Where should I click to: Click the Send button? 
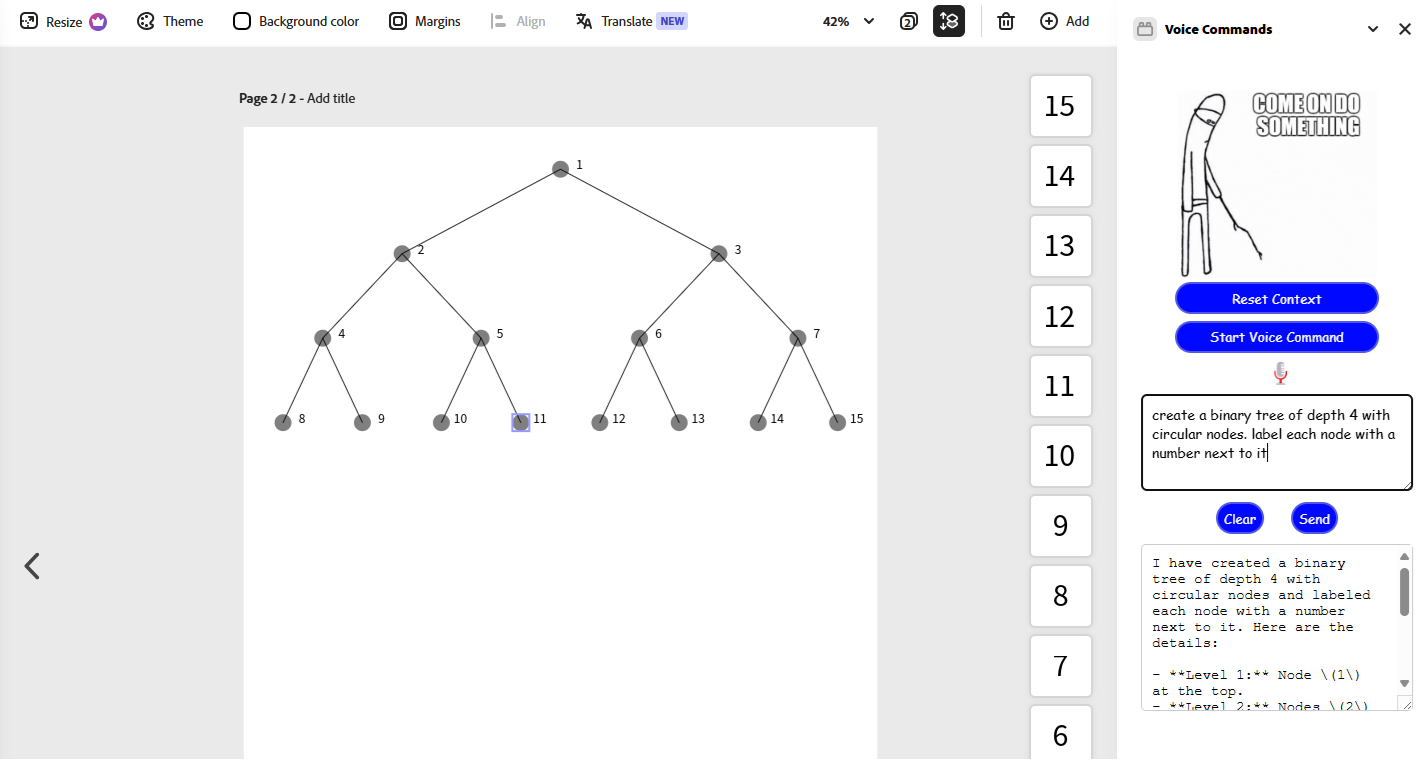tap(1315, 519)
